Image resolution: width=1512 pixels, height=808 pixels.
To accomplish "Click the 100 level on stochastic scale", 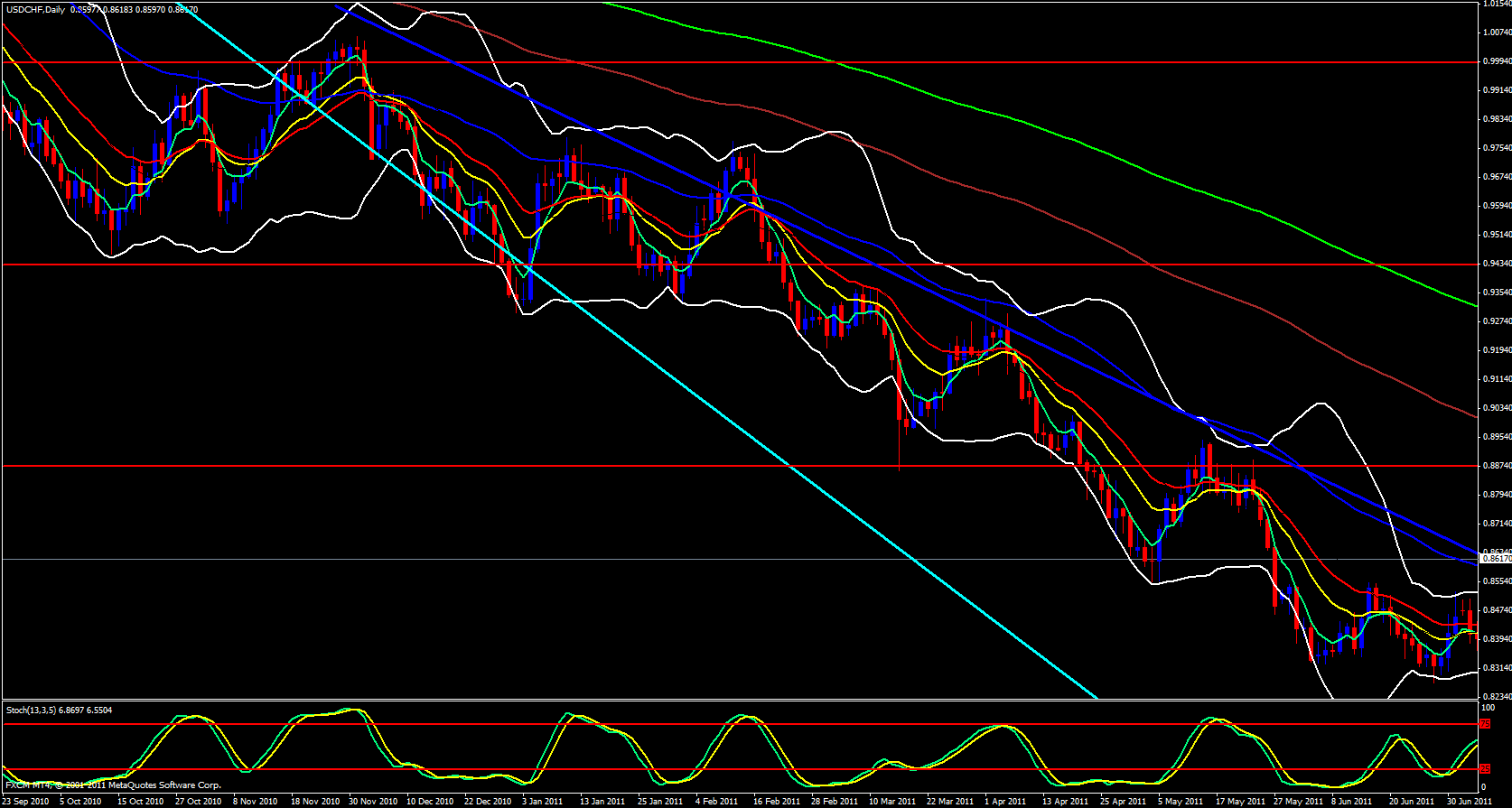I will click(1488, 708).
